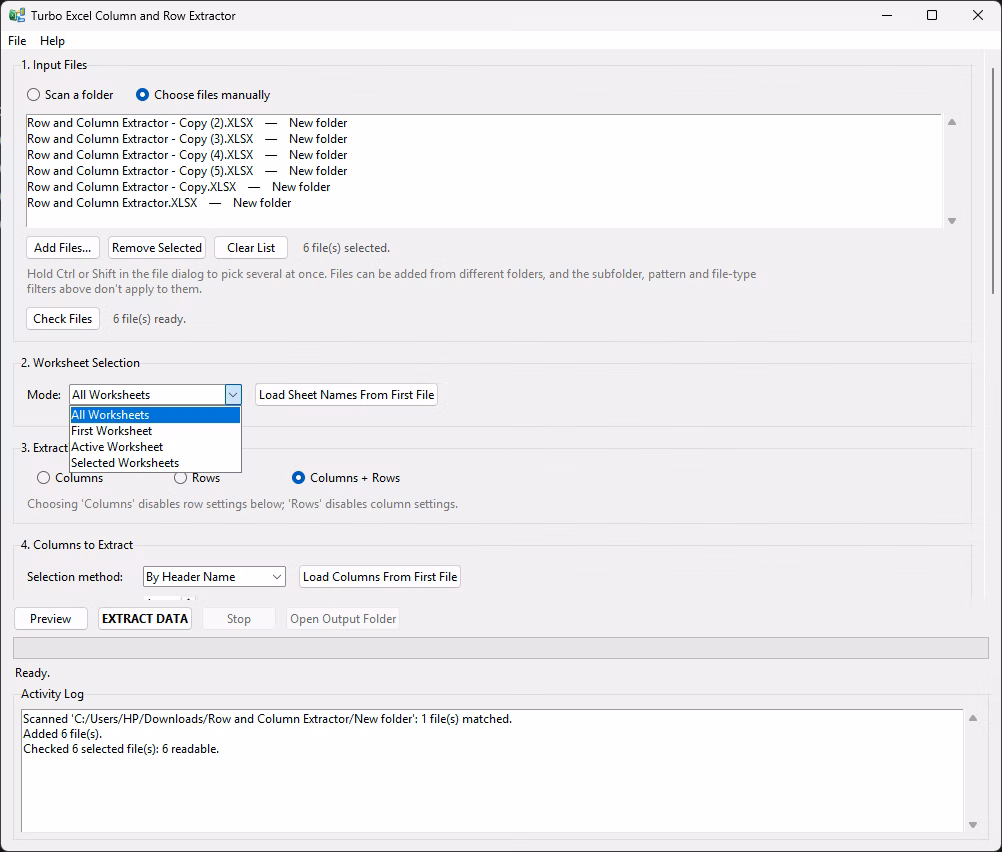The image size is (1002, 852).
Task: Click the 'Ready.' status text
Action: pos(33,673)
